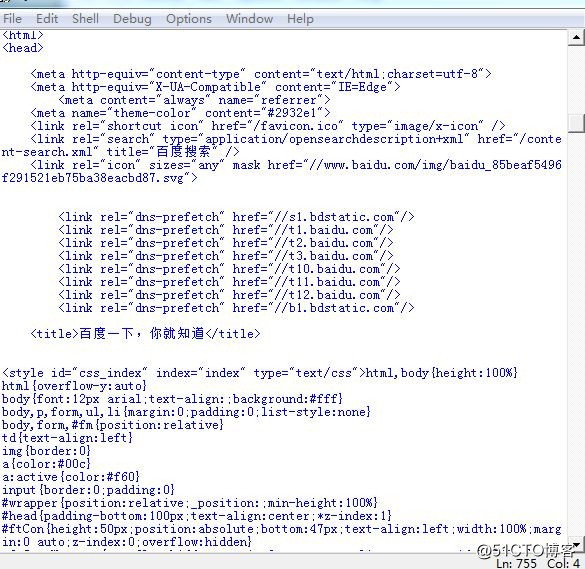Click the //t10.baidu.com dns-prefetch line
Image resolution: width=585 pixels, height=569 pixels.
click(x=229, y=269)
